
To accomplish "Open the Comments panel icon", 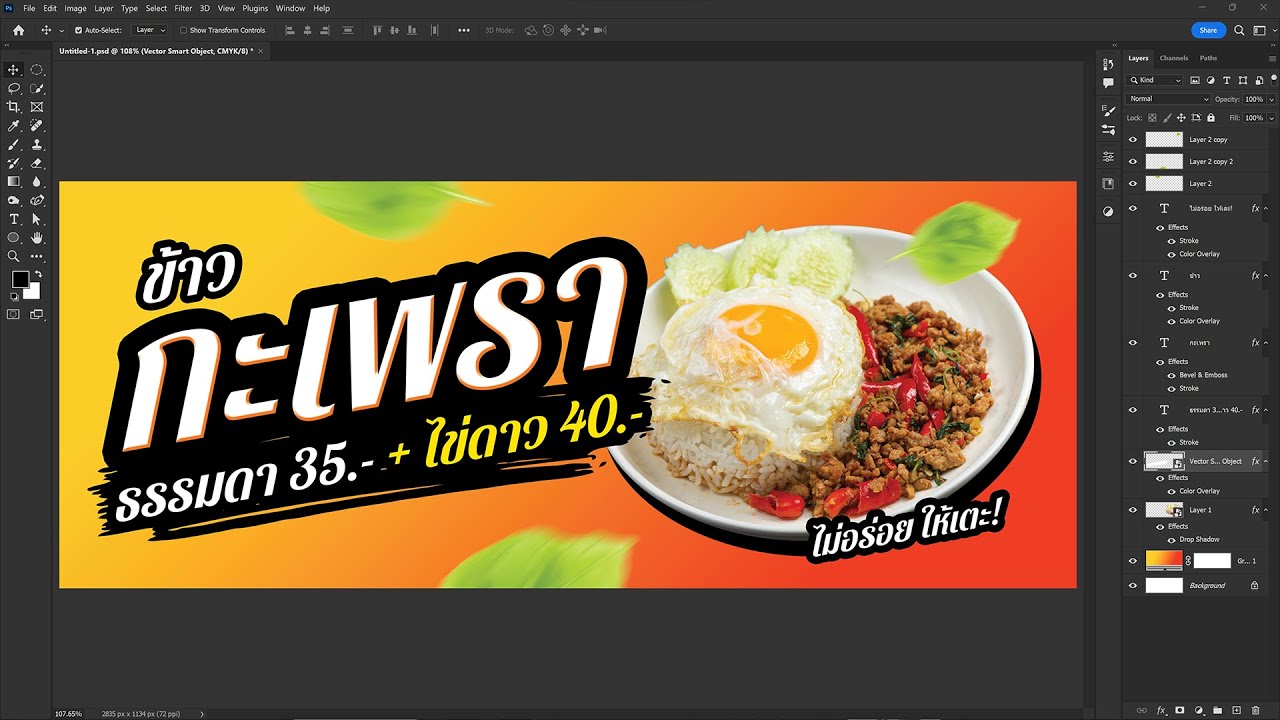I will click(1108, 83).
